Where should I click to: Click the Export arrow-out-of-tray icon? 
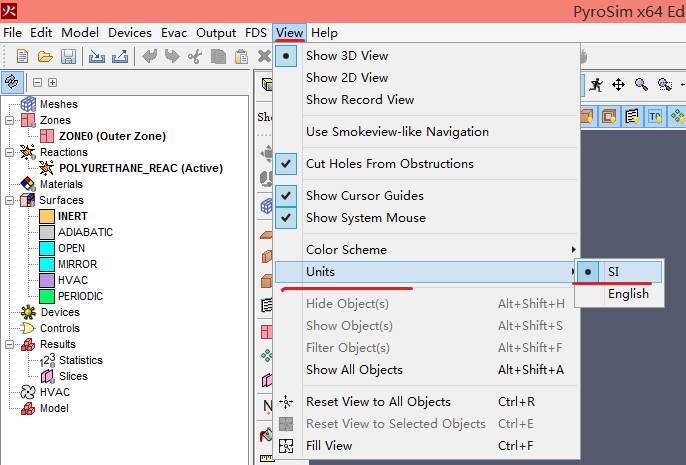click(120, 56)
